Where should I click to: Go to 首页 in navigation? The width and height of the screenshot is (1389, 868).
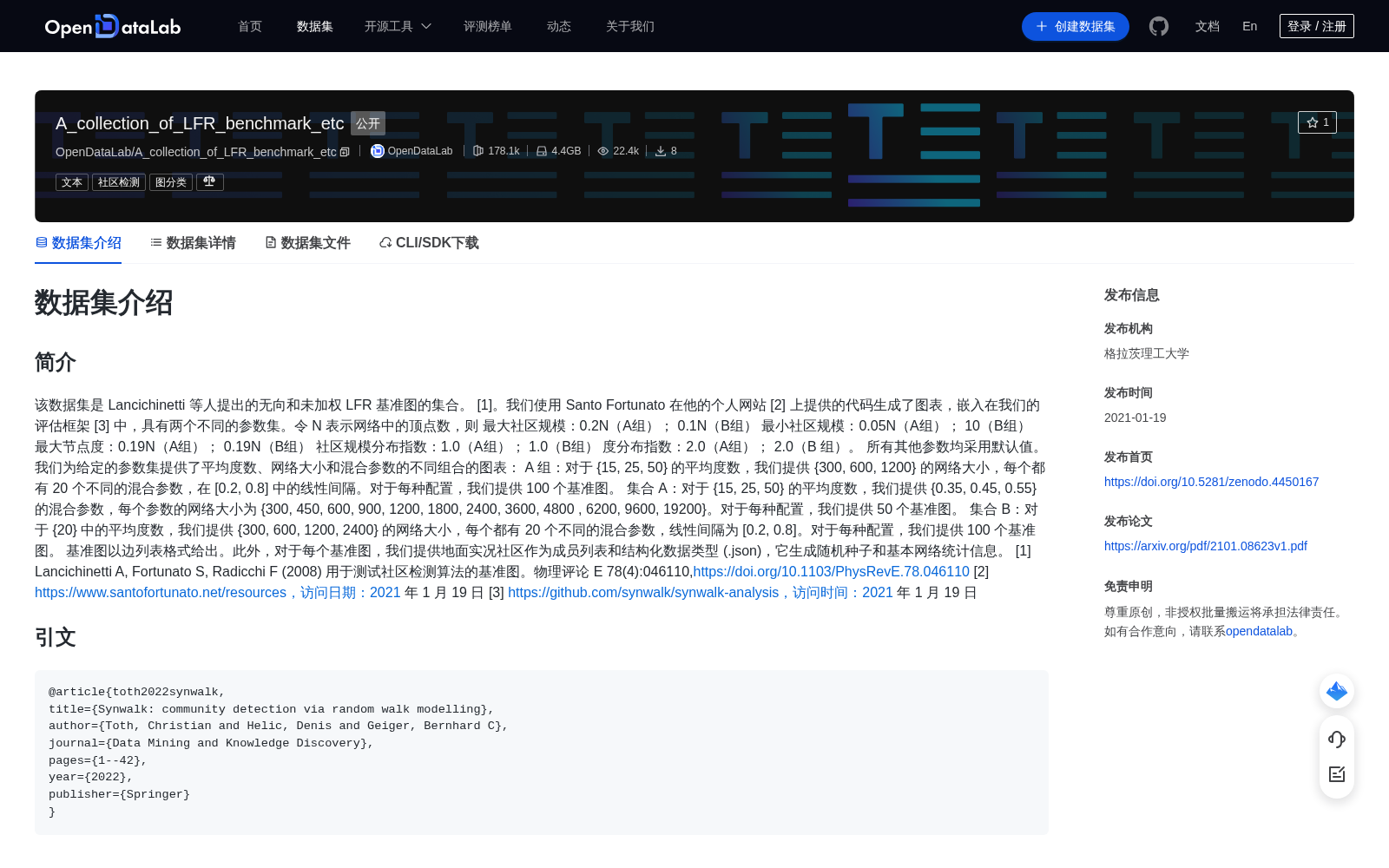[250, 26]
